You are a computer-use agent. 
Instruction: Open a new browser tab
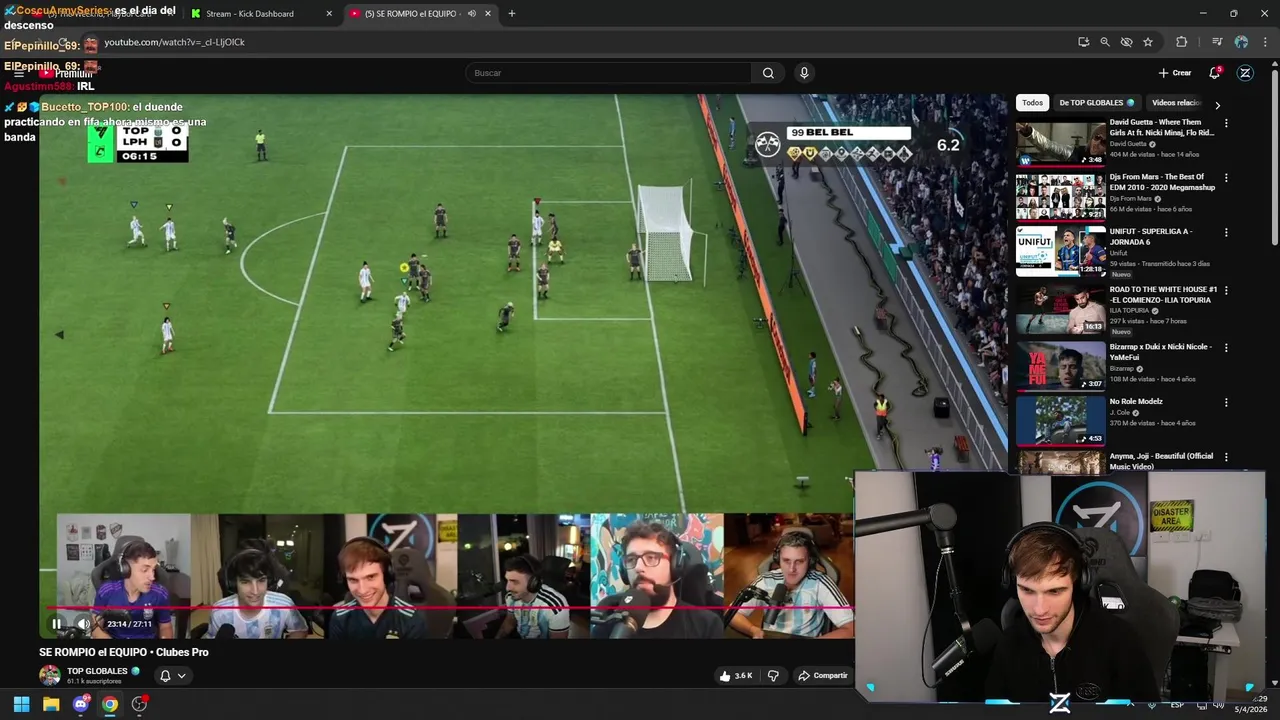point(512,14)
